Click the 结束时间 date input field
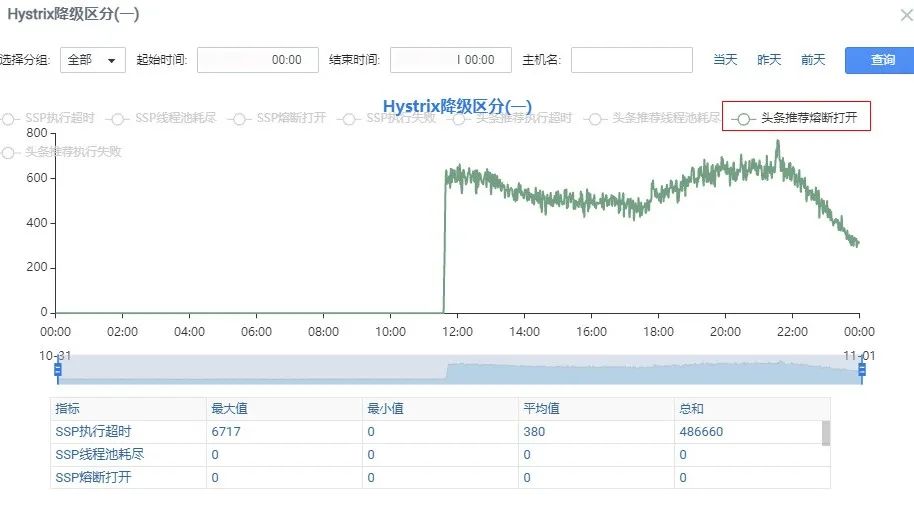Image resolution: width=914 pixels, height=513 pixels. [451, 60]
